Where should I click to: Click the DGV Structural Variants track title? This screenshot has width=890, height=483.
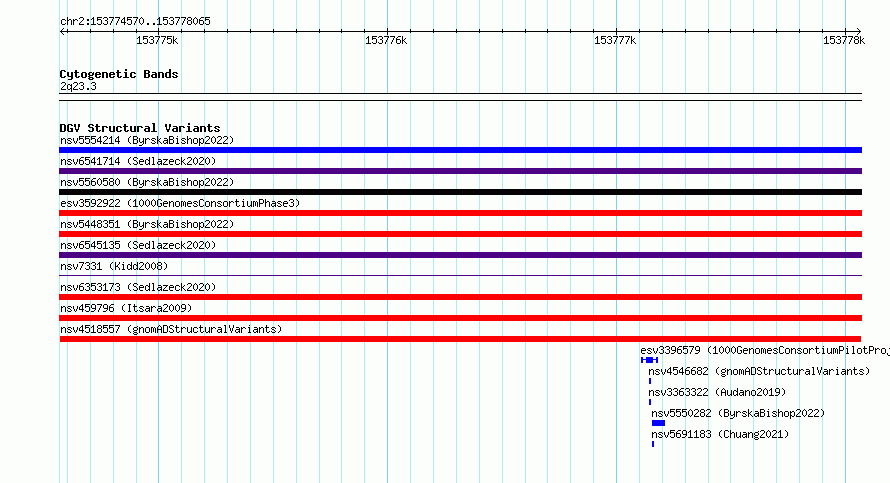[x=140, y=128]
